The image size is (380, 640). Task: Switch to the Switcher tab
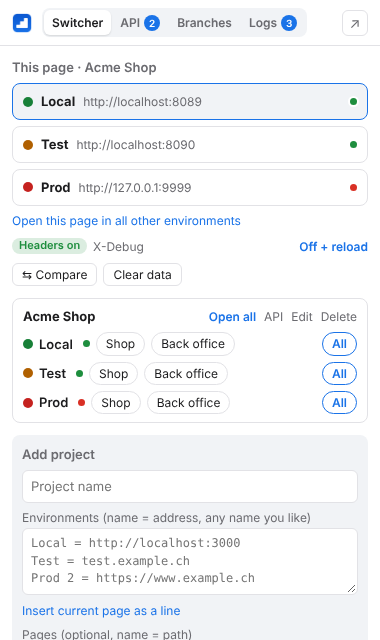[x=77, y=23]
